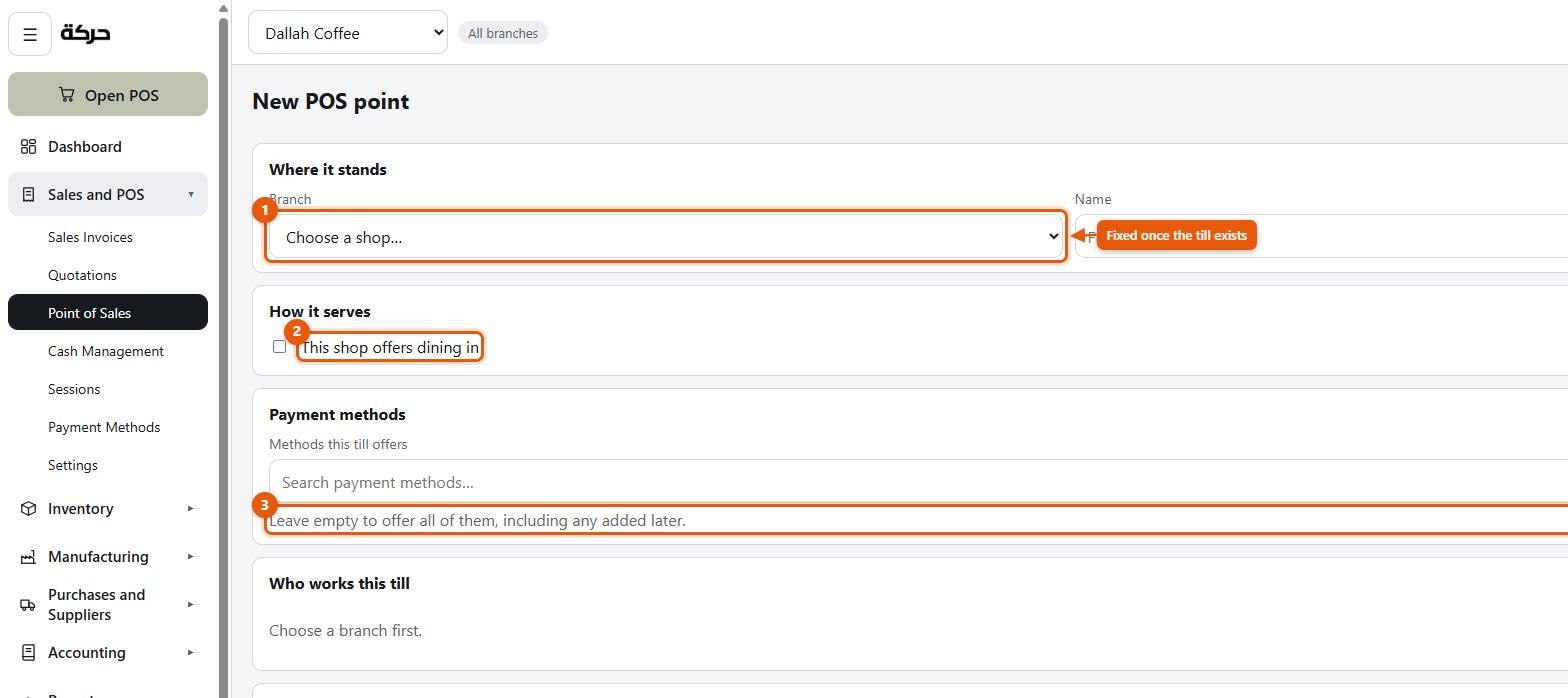This screenshot has height=698, width=1568.
Task: Click the All branches badge
Action: click(503, 33)
